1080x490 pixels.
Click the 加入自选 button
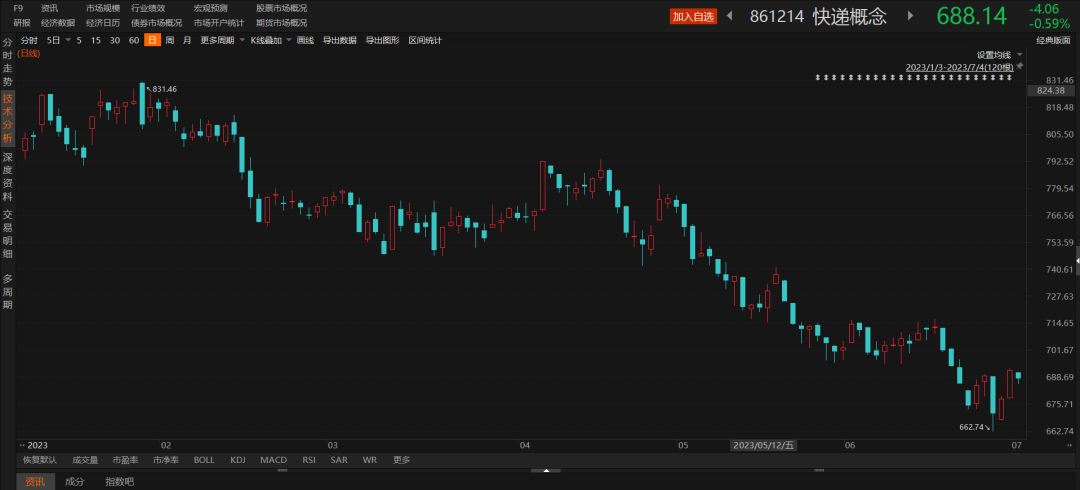tap(693, 16)
